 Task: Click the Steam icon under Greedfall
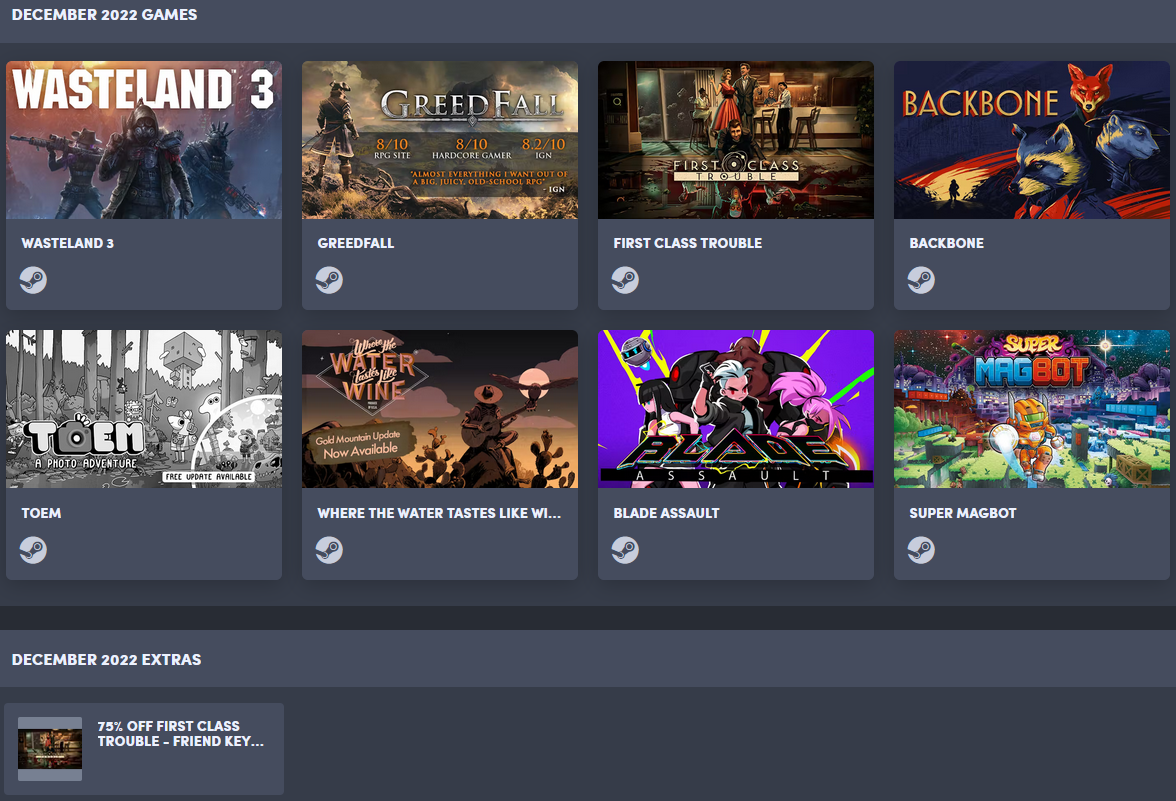point(329,280)
